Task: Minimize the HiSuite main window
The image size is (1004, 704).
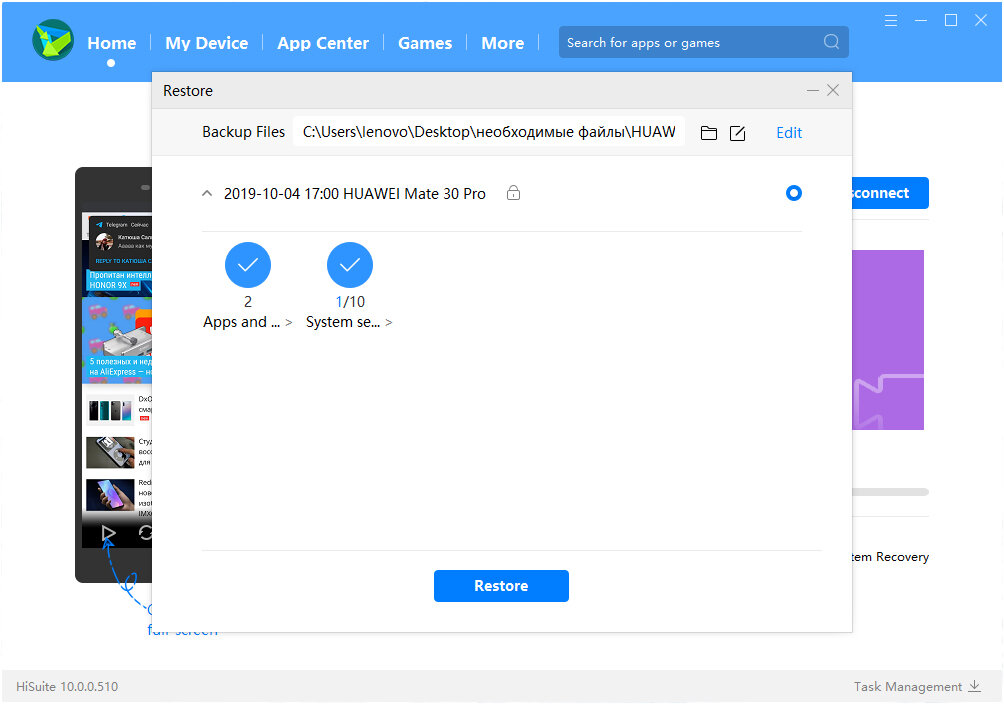Action: pos(921,20)
